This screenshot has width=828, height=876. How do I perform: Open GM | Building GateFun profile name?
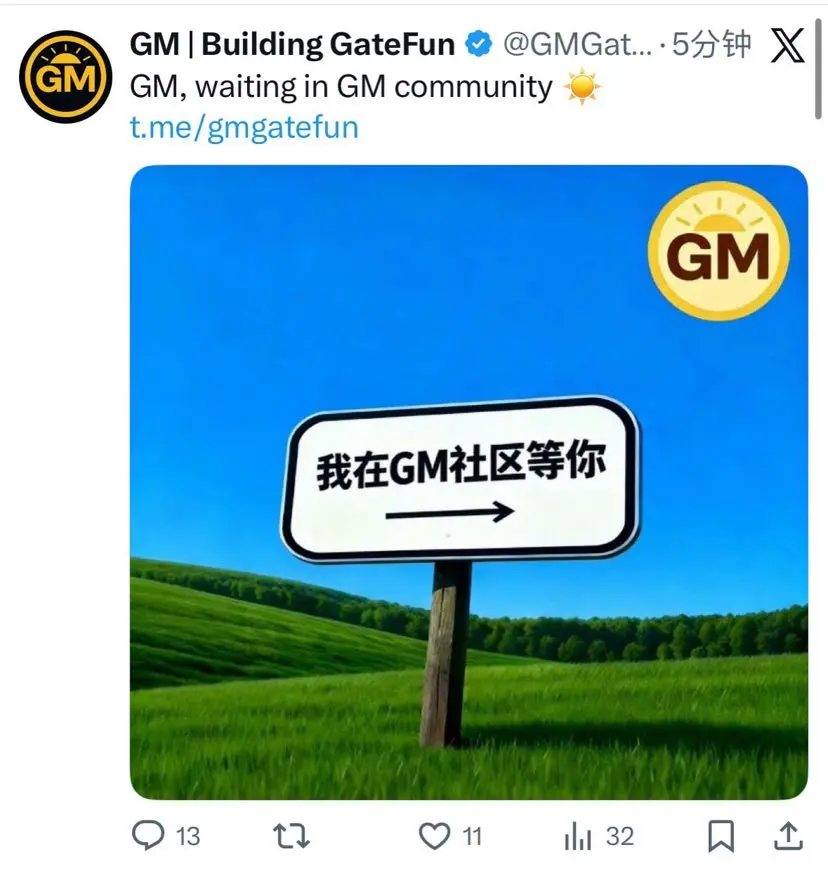pyautogui.click(x=292, y=44)
